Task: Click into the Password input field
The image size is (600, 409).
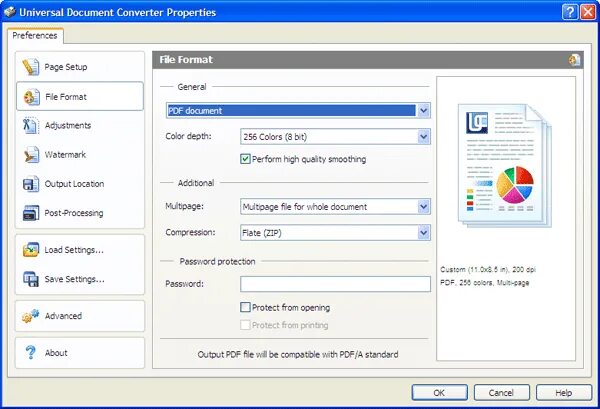Action: coord(335,284)
